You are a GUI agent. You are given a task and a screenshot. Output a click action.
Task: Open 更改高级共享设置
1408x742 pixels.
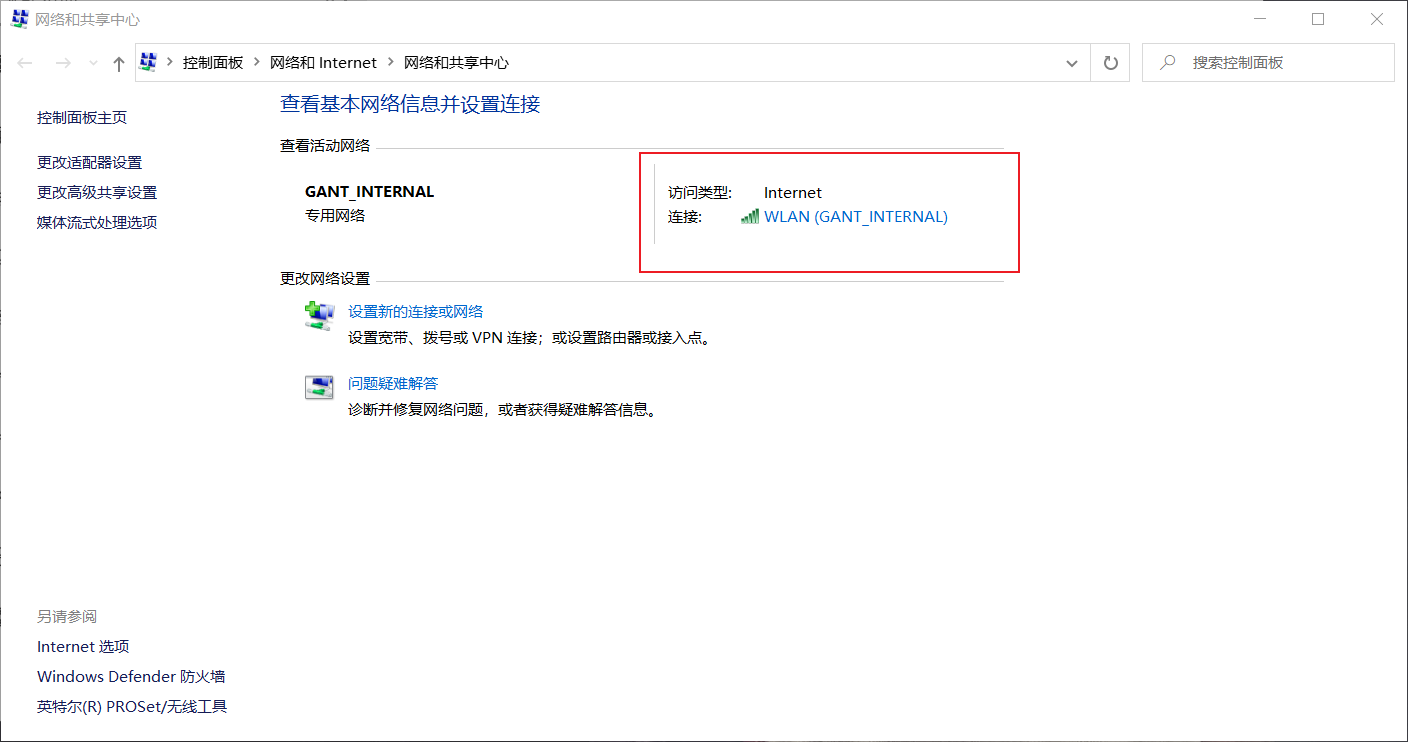pyautogui.click(x=97, y=193)
